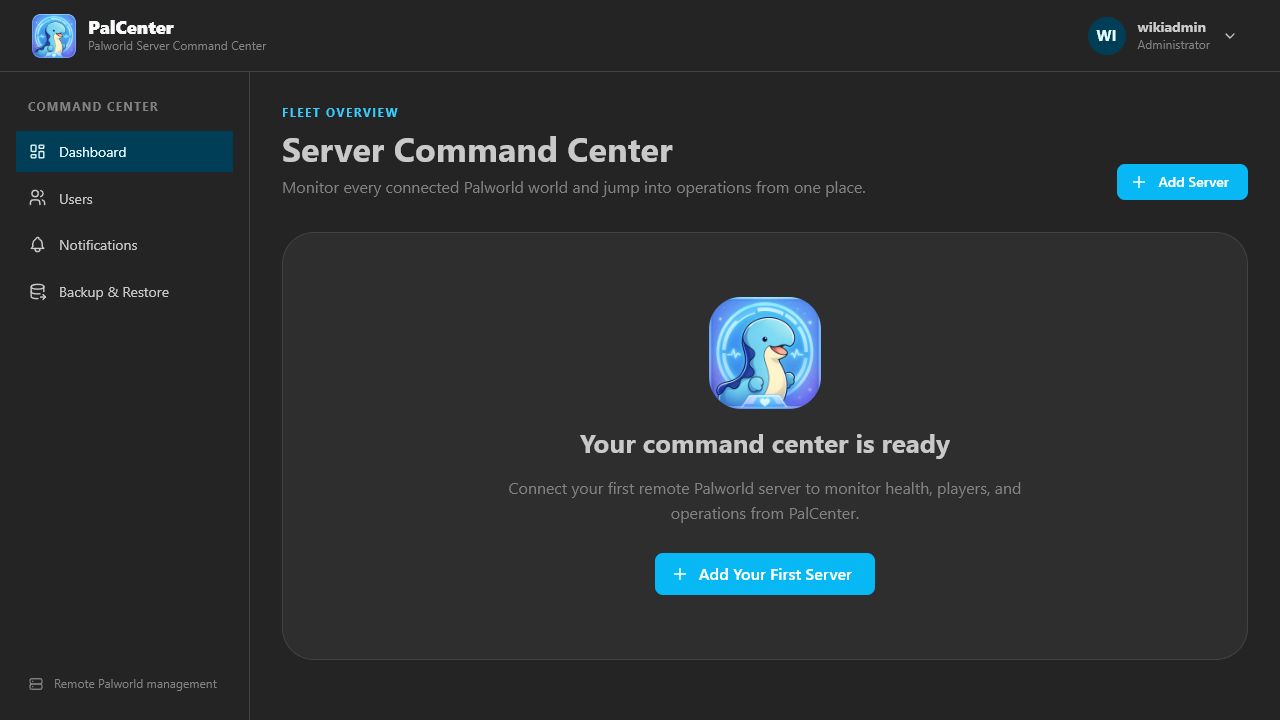Click 'Your command center is ready' heading

765,444
